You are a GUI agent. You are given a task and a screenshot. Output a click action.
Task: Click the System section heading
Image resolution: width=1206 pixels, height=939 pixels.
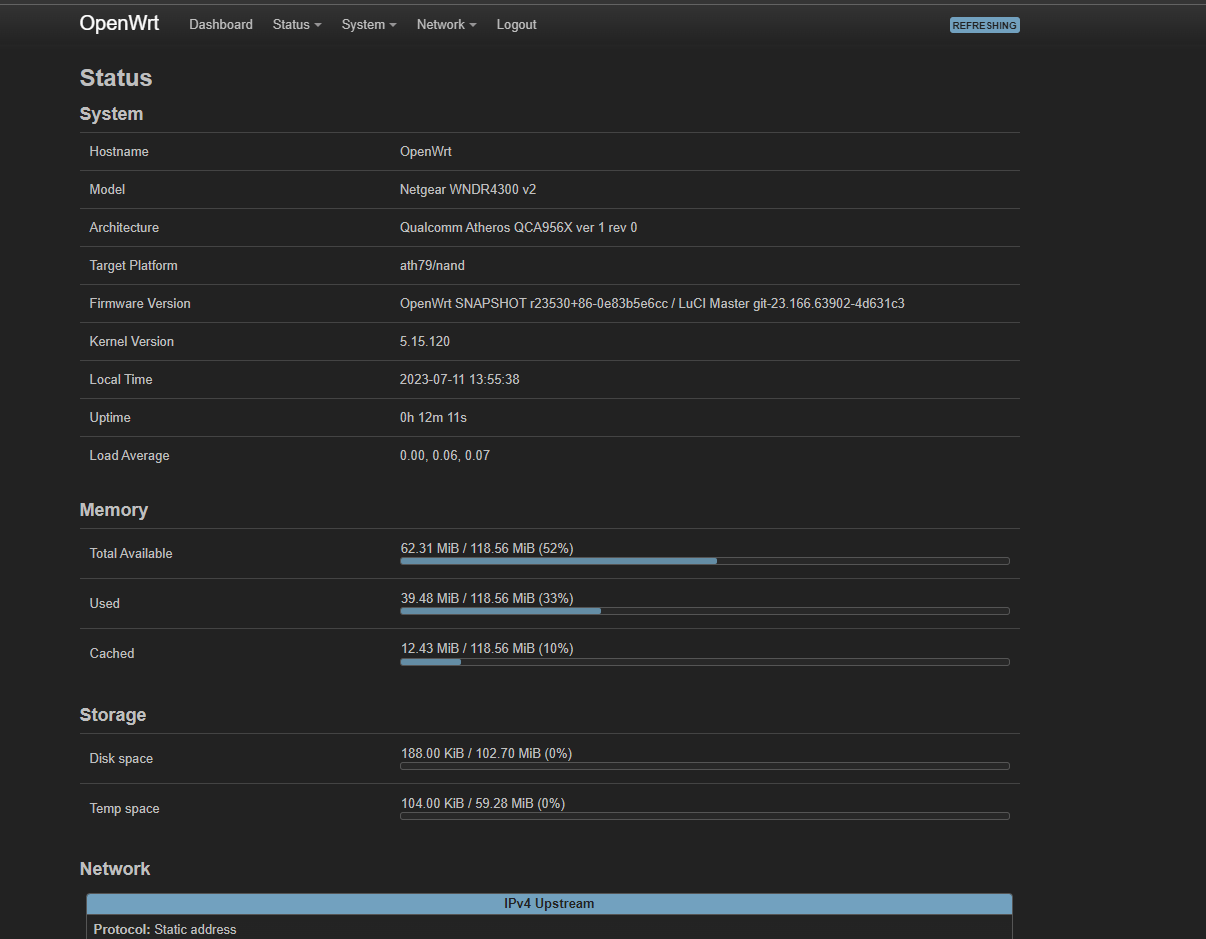pos(111,114)
